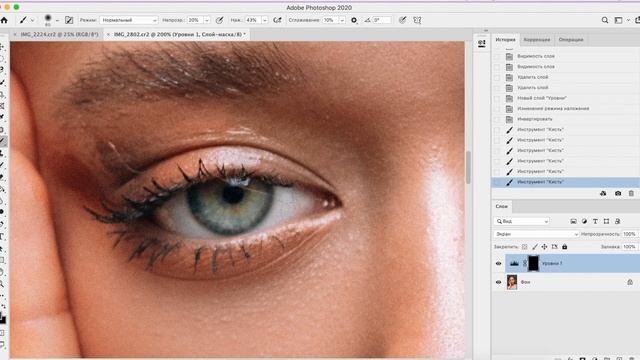The height and width of the screenshot is (360, 640).
Task: Delete current history state trash icon
Action: coord(631,193)
